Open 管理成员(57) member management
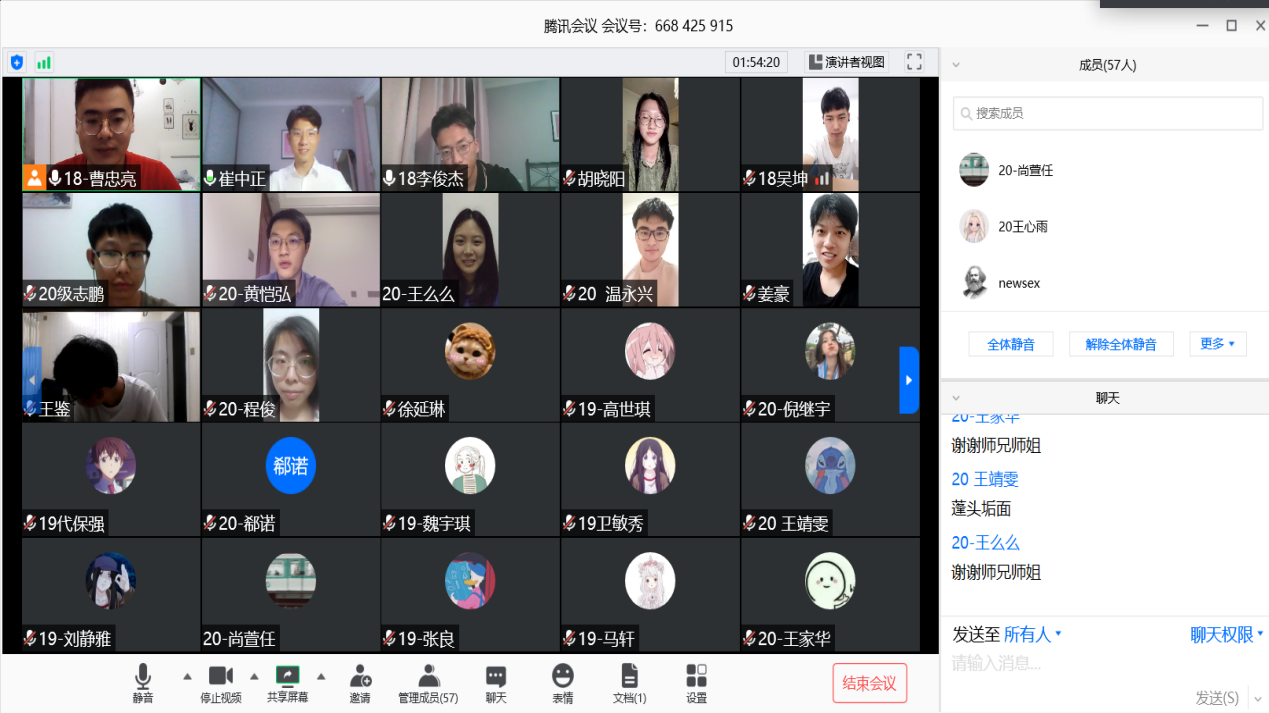1269x713 pixels. click(x=428, y=683)
